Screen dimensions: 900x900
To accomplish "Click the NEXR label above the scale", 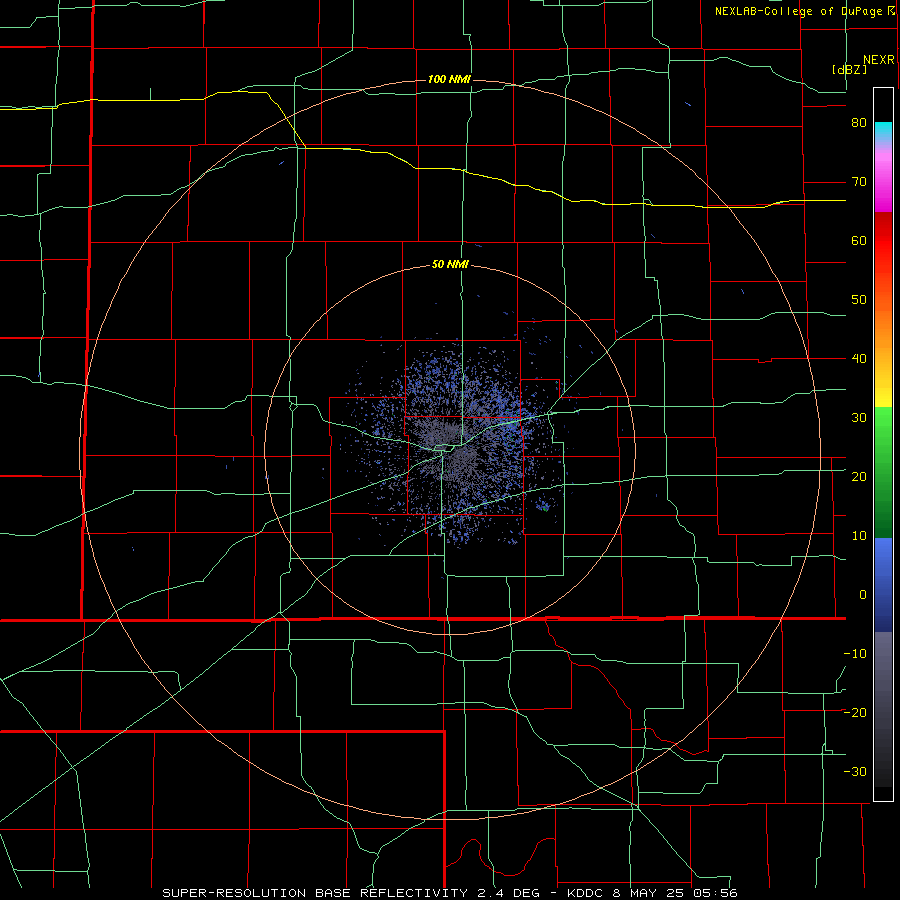I will click(x=879, y=60).
